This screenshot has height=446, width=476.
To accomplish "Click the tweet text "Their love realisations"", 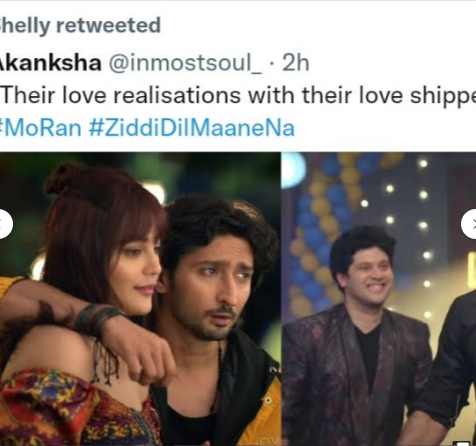I will click(121, 96).
